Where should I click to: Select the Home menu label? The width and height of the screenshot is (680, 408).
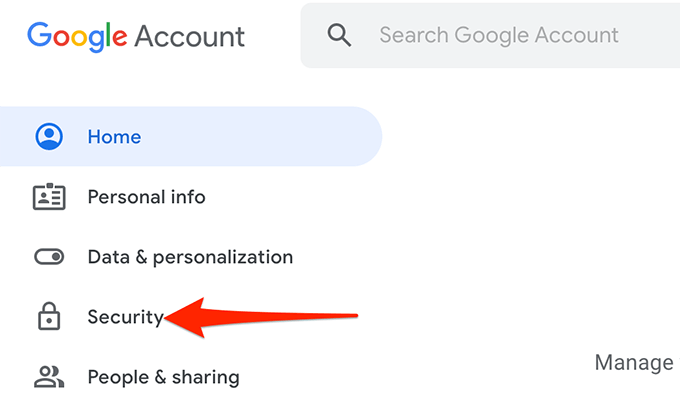(114, 137)
